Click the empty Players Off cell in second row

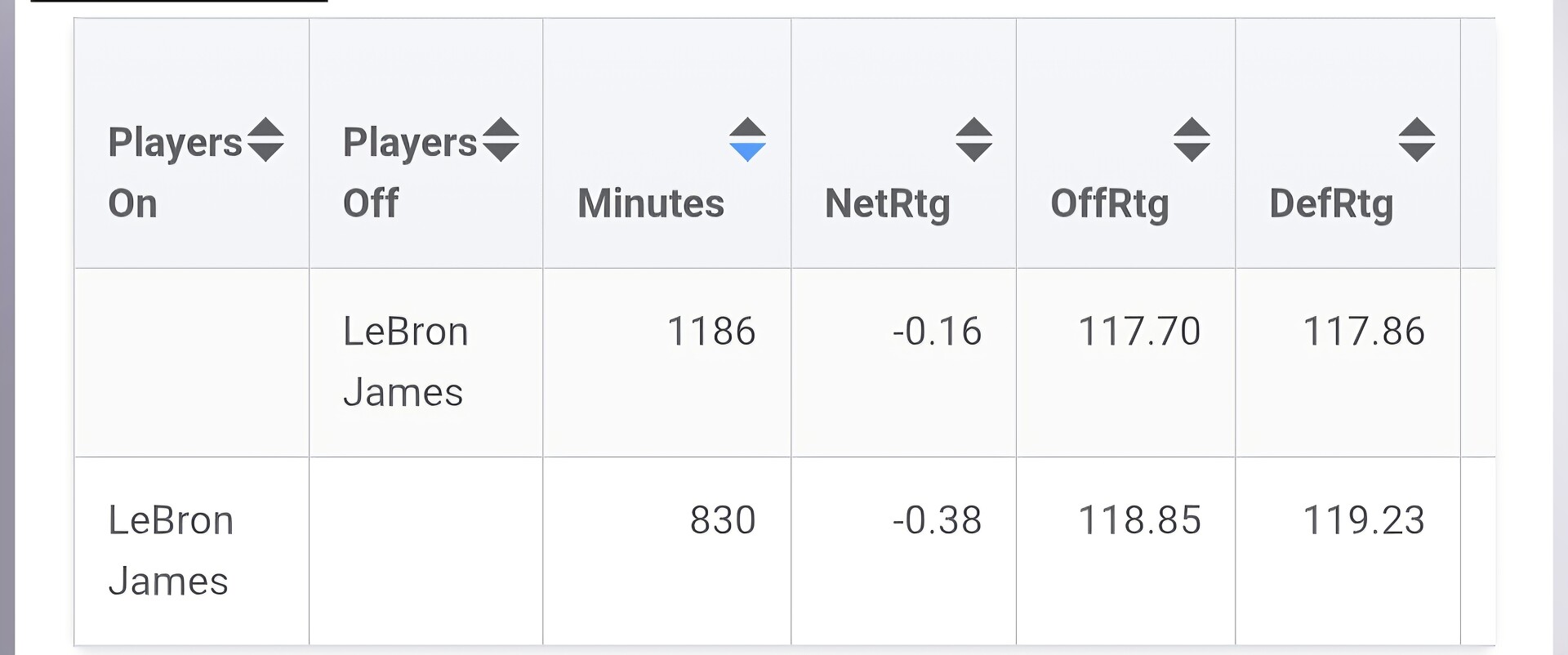(x=425, y=551)
